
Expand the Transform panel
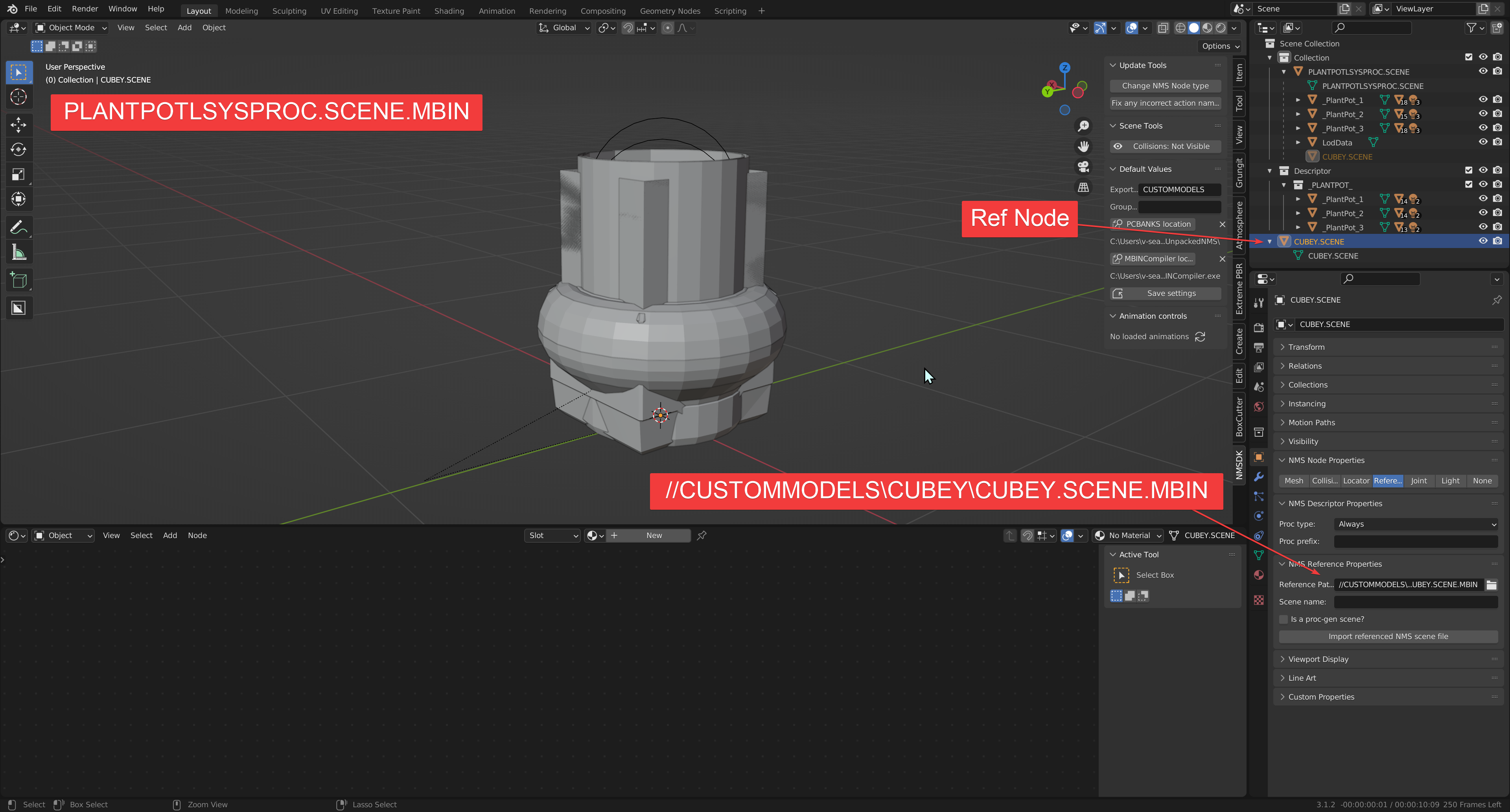(1388, 347)
